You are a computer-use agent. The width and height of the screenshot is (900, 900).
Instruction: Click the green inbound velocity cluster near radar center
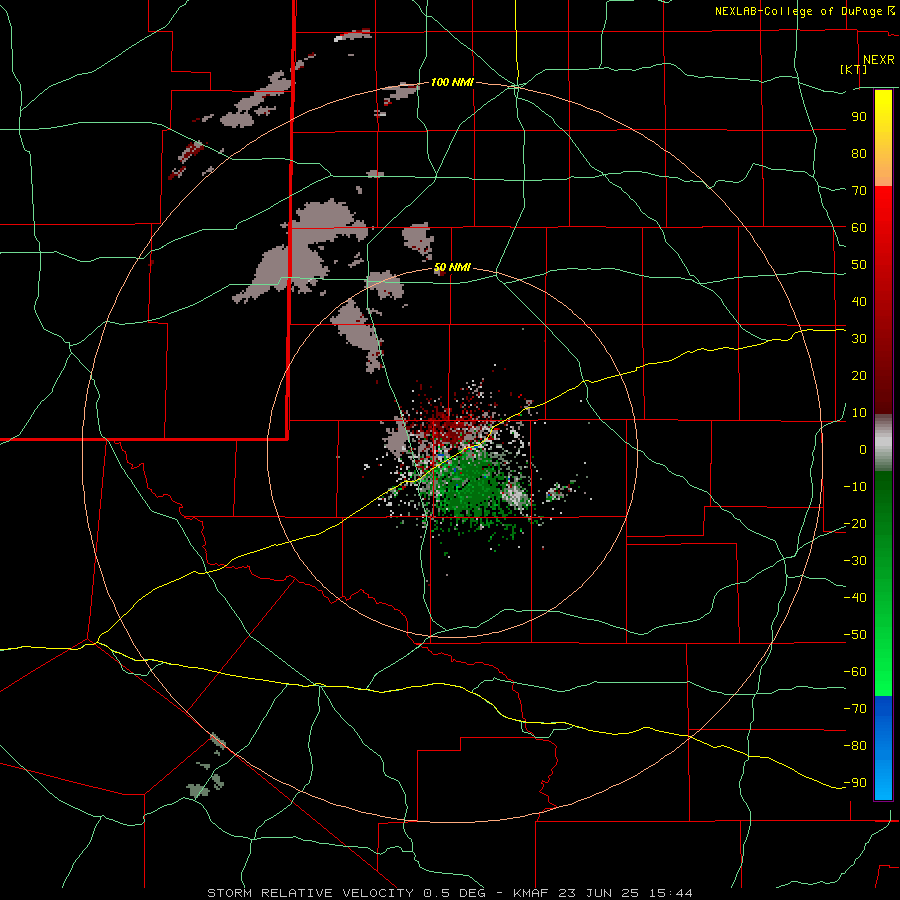471,485
